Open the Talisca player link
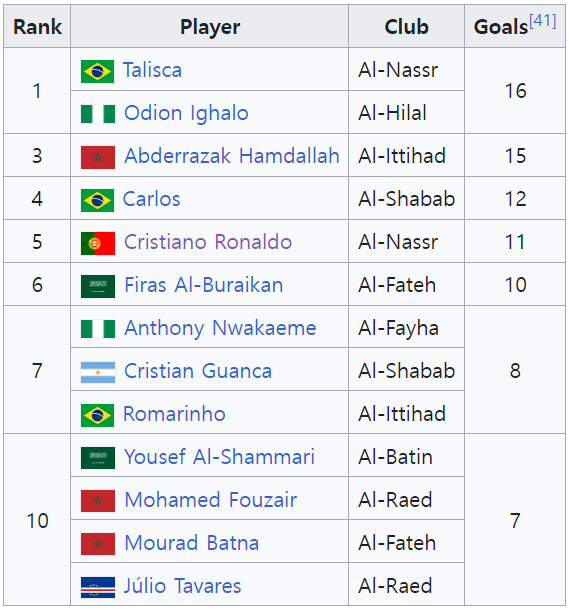This screenshot has width=569, height=610. (x=152, y=70)
